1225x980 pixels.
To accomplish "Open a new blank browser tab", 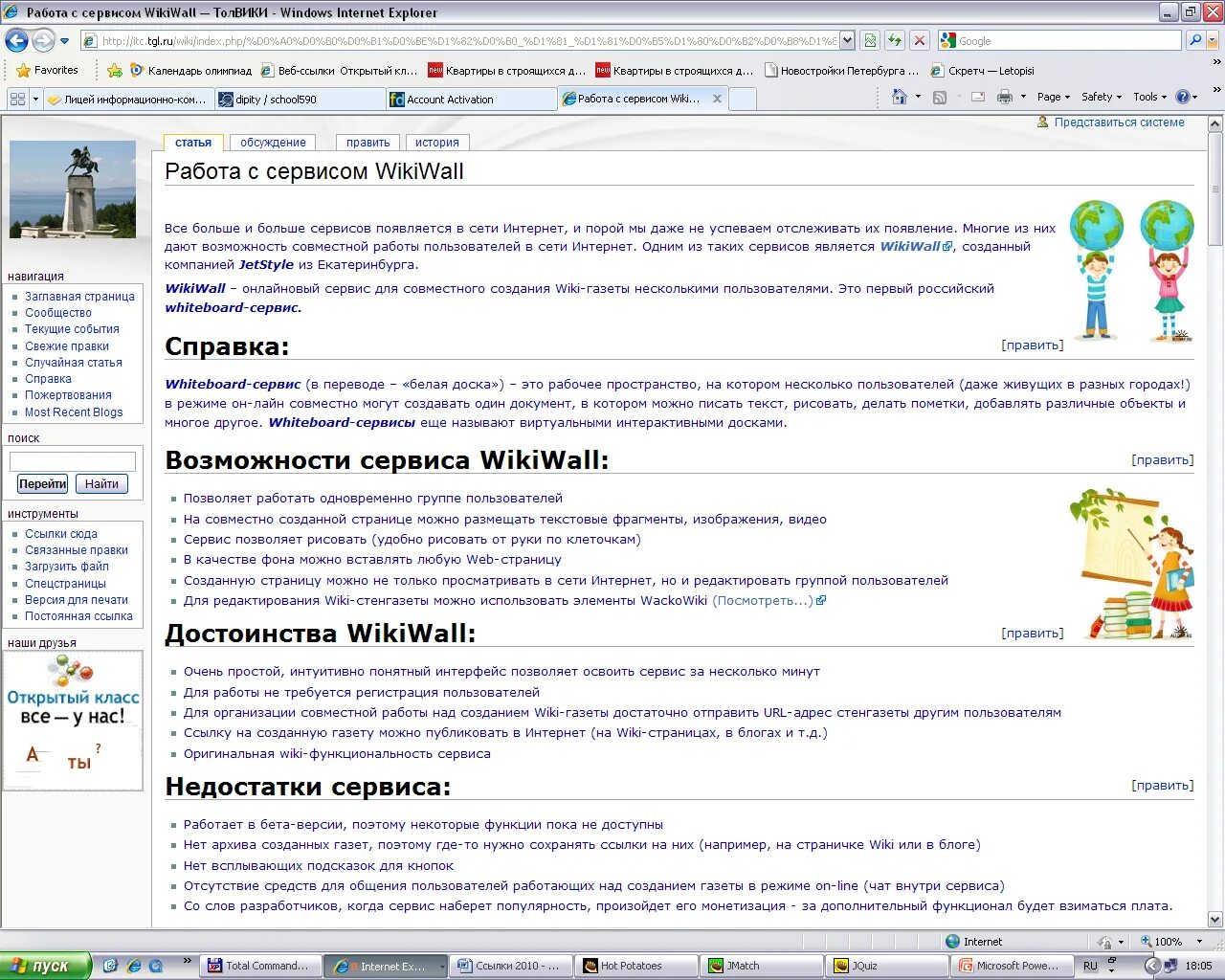I will point(743,99).
